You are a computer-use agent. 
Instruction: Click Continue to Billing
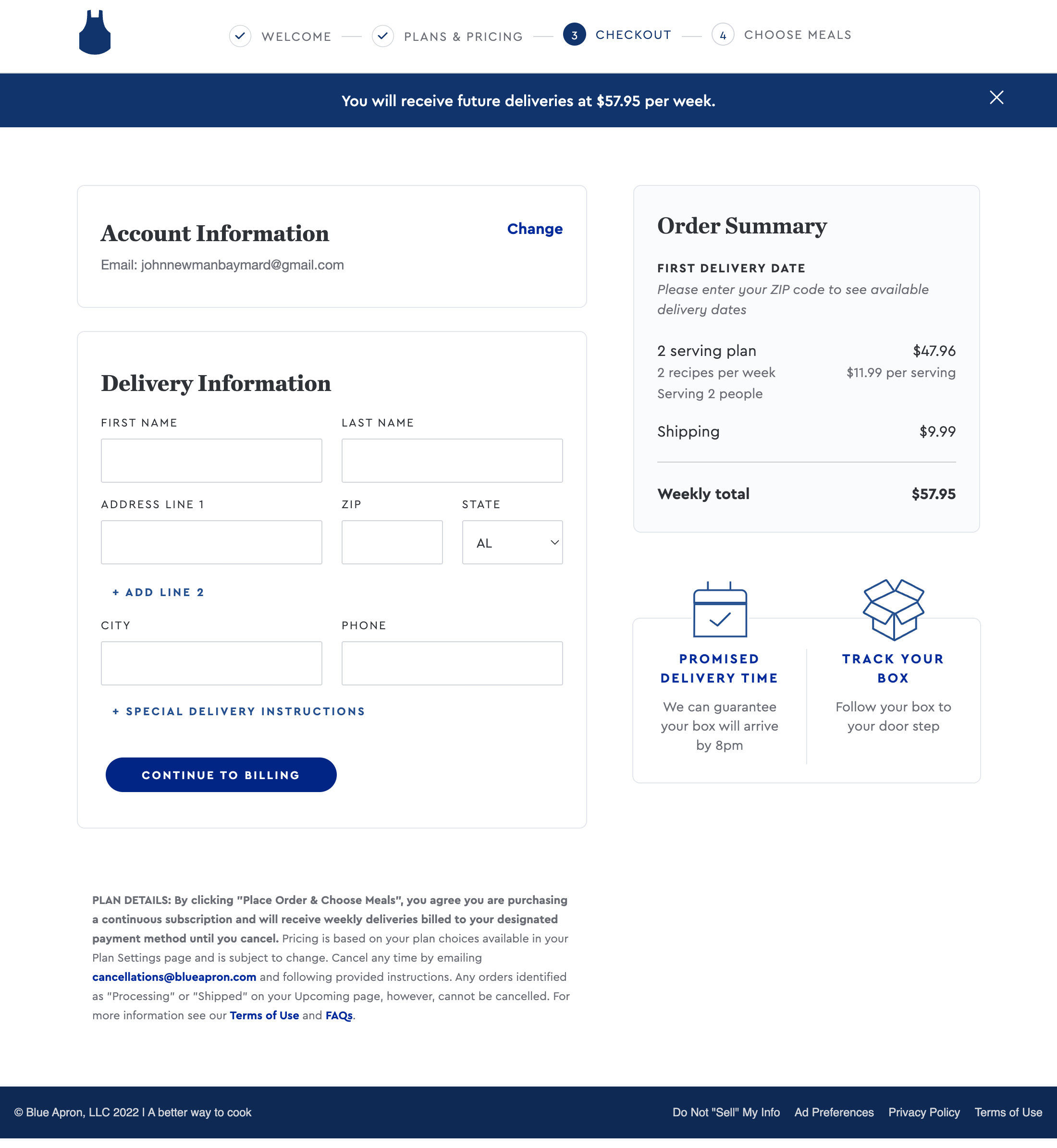[221, 775]
